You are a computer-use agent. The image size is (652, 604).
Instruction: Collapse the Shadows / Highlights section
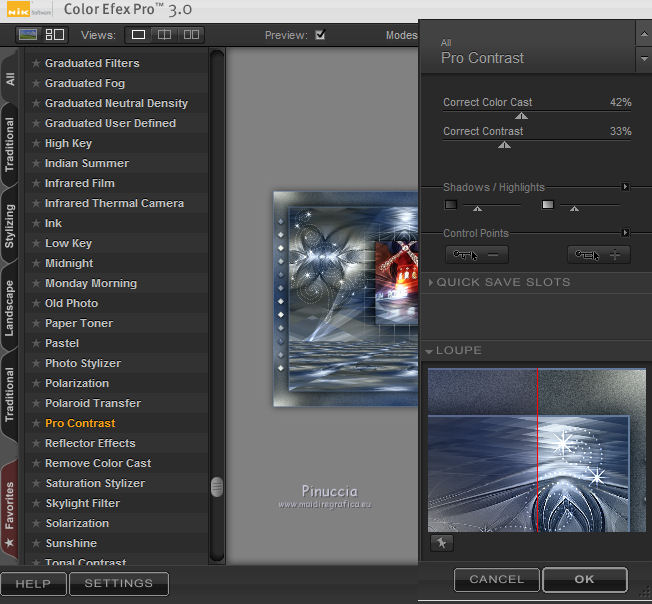coord(625,187)
